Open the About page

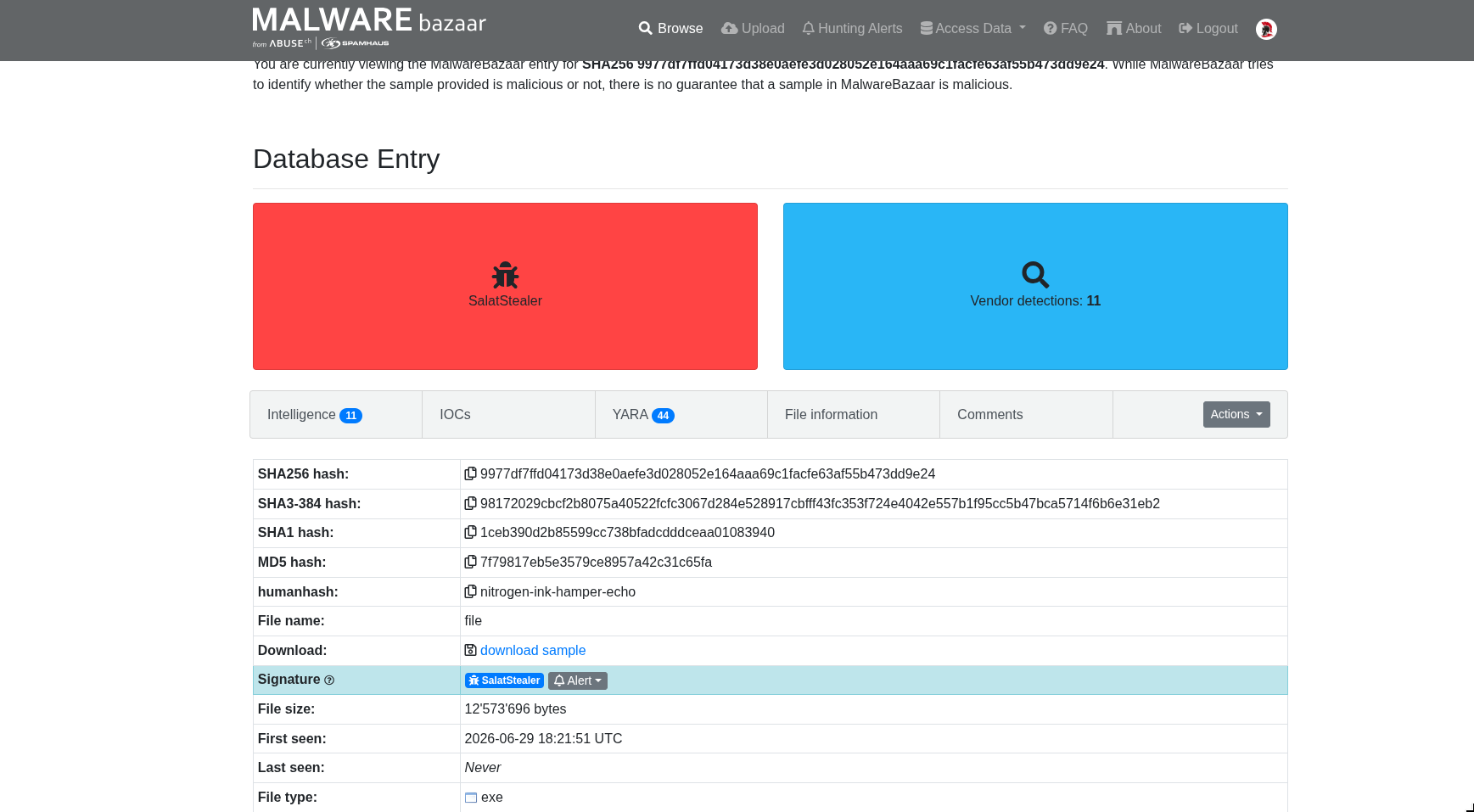click(1134, 28)
